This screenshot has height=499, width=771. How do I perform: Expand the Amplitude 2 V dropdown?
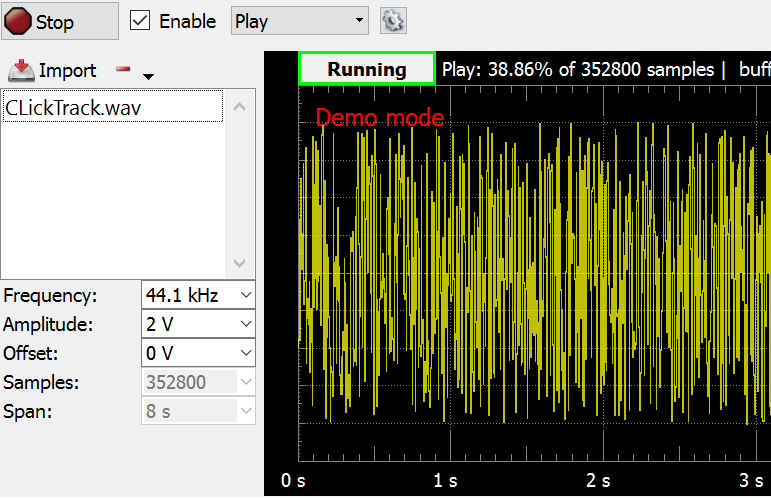coord(199,324)
